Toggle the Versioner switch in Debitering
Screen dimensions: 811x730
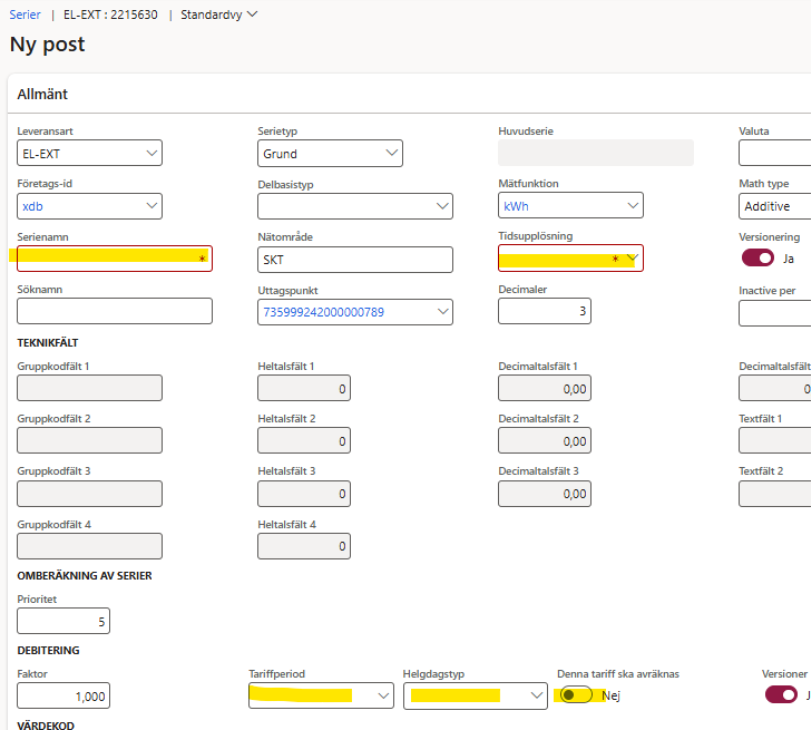(780, 695)
